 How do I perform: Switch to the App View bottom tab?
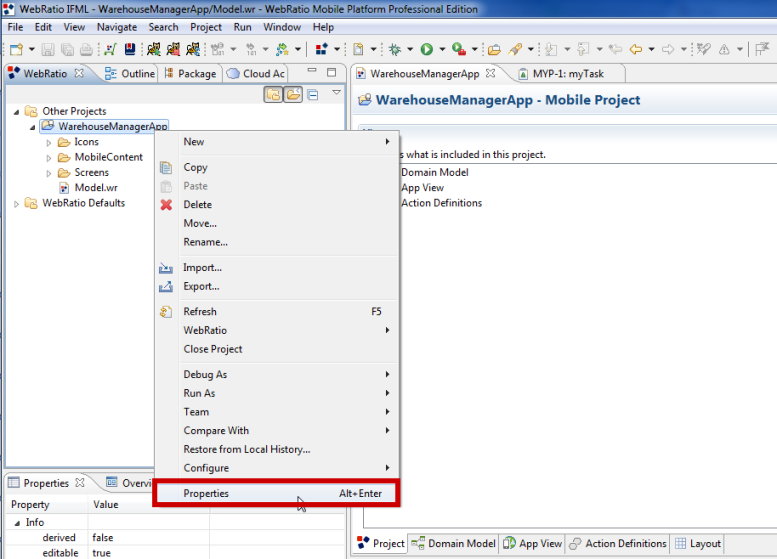pyautogui.click(x=533, y=544)
